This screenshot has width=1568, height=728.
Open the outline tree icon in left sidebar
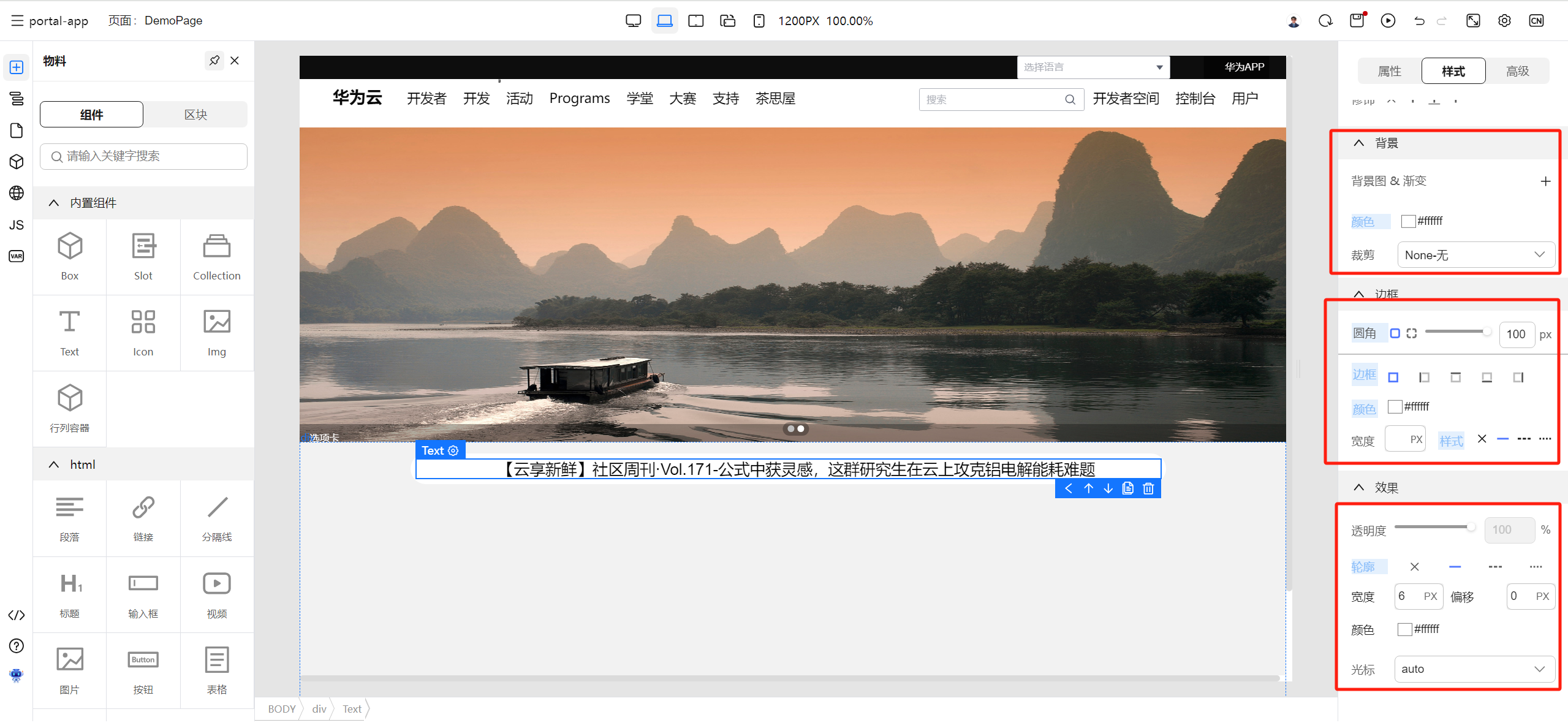(x=17, y=98)
